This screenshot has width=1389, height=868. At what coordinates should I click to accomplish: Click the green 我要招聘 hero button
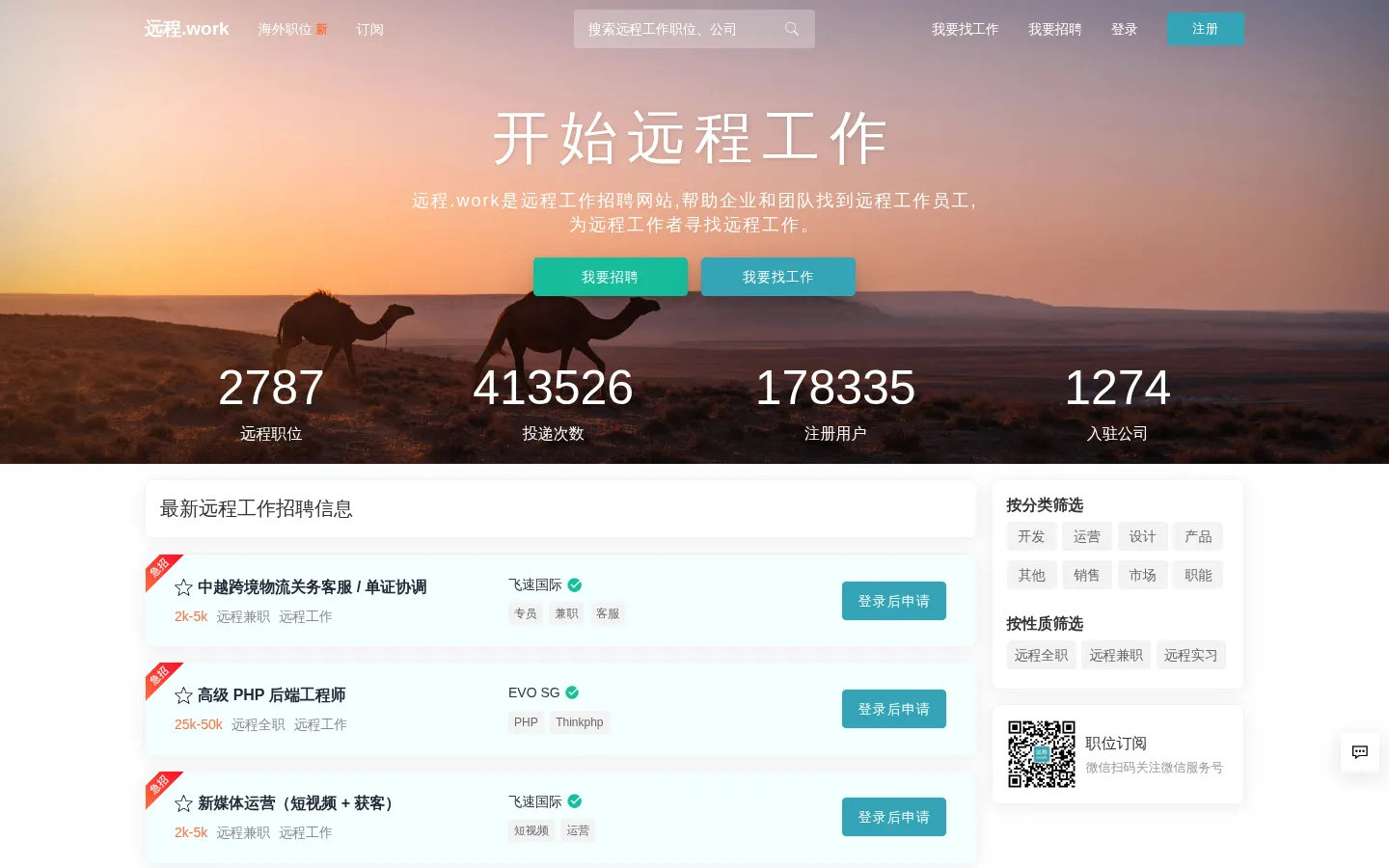[x=611, y=277]
